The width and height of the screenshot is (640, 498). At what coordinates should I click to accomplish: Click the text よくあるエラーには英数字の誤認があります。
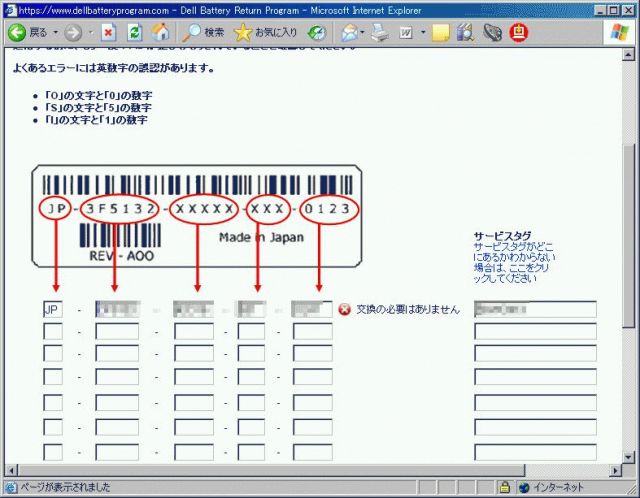click(x=113, y=68)
